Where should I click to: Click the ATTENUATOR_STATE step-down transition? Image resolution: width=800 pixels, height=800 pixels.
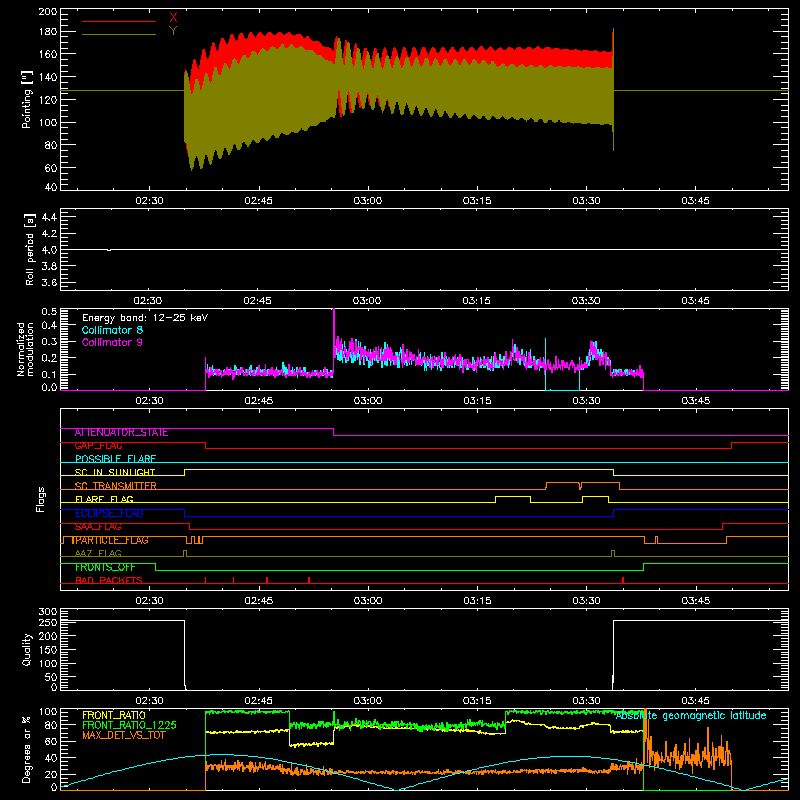point(334,432)
